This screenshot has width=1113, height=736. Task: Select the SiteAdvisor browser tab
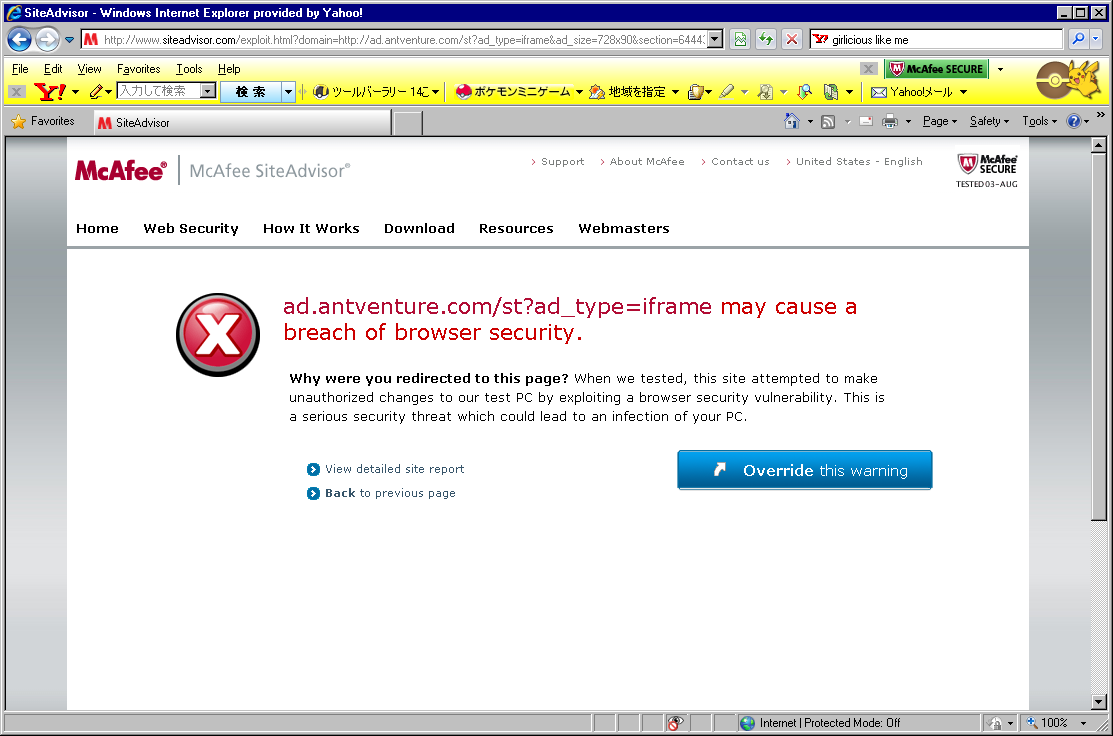[242, 123]
